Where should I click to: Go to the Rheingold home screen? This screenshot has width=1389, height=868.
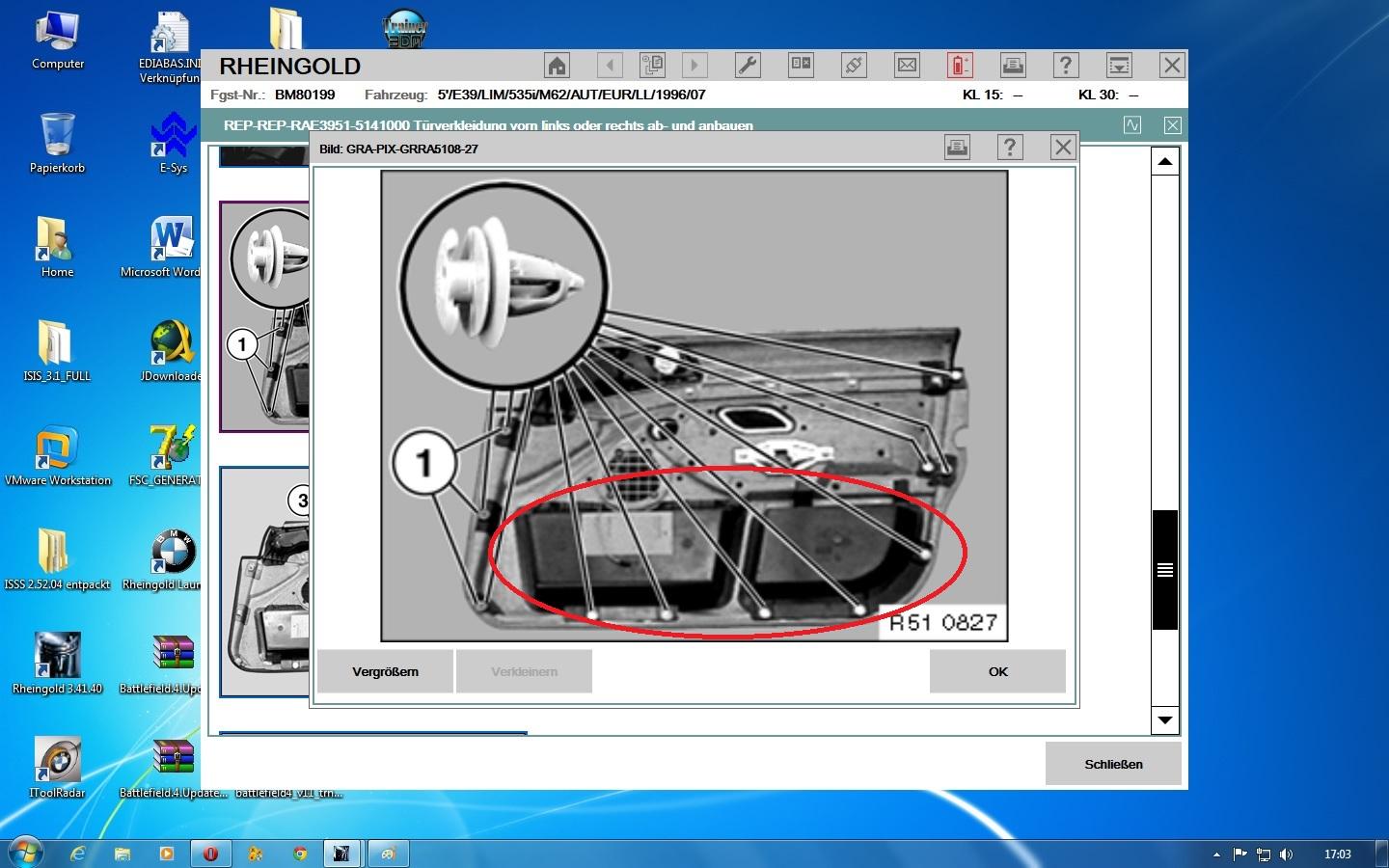tap(557, 66)
